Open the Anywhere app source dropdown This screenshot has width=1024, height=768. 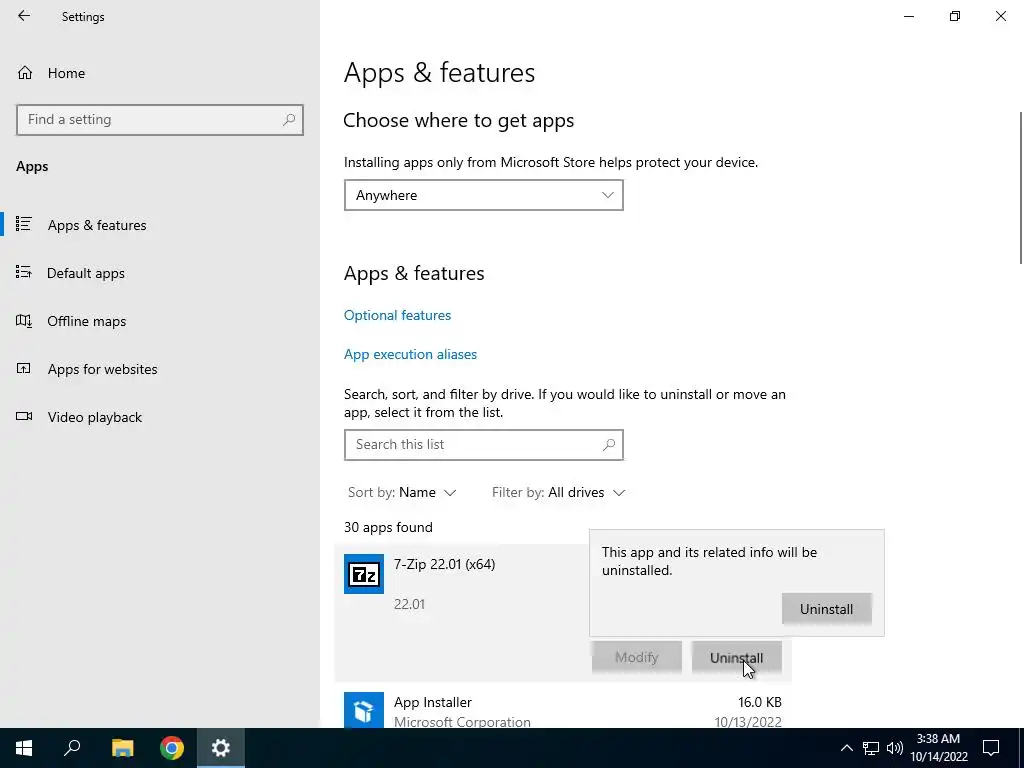483,195
